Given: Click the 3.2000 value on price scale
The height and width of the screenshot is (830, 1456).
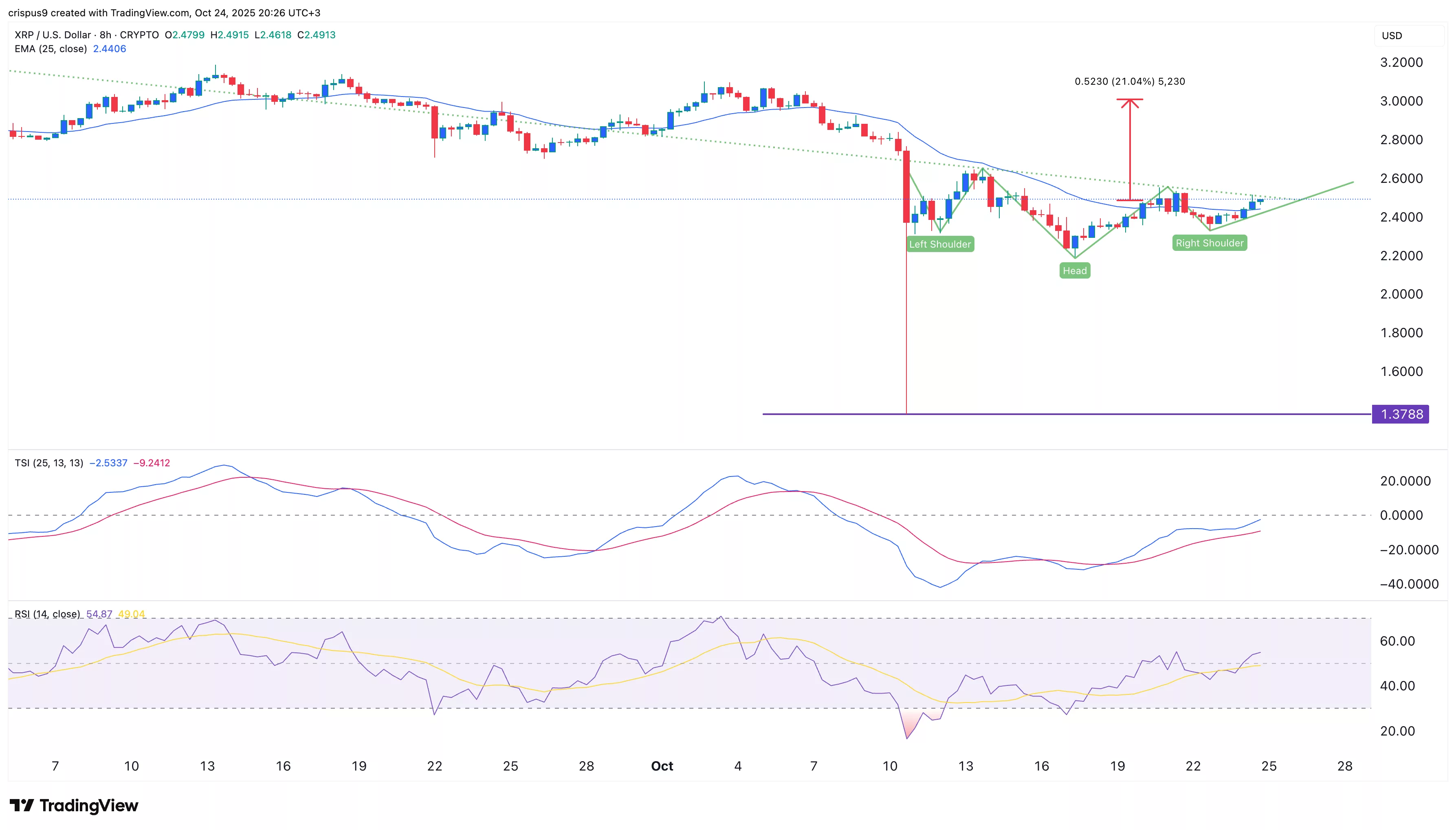Looking at the screenshot, I should pyautogui.click(x=1403, y=63).
